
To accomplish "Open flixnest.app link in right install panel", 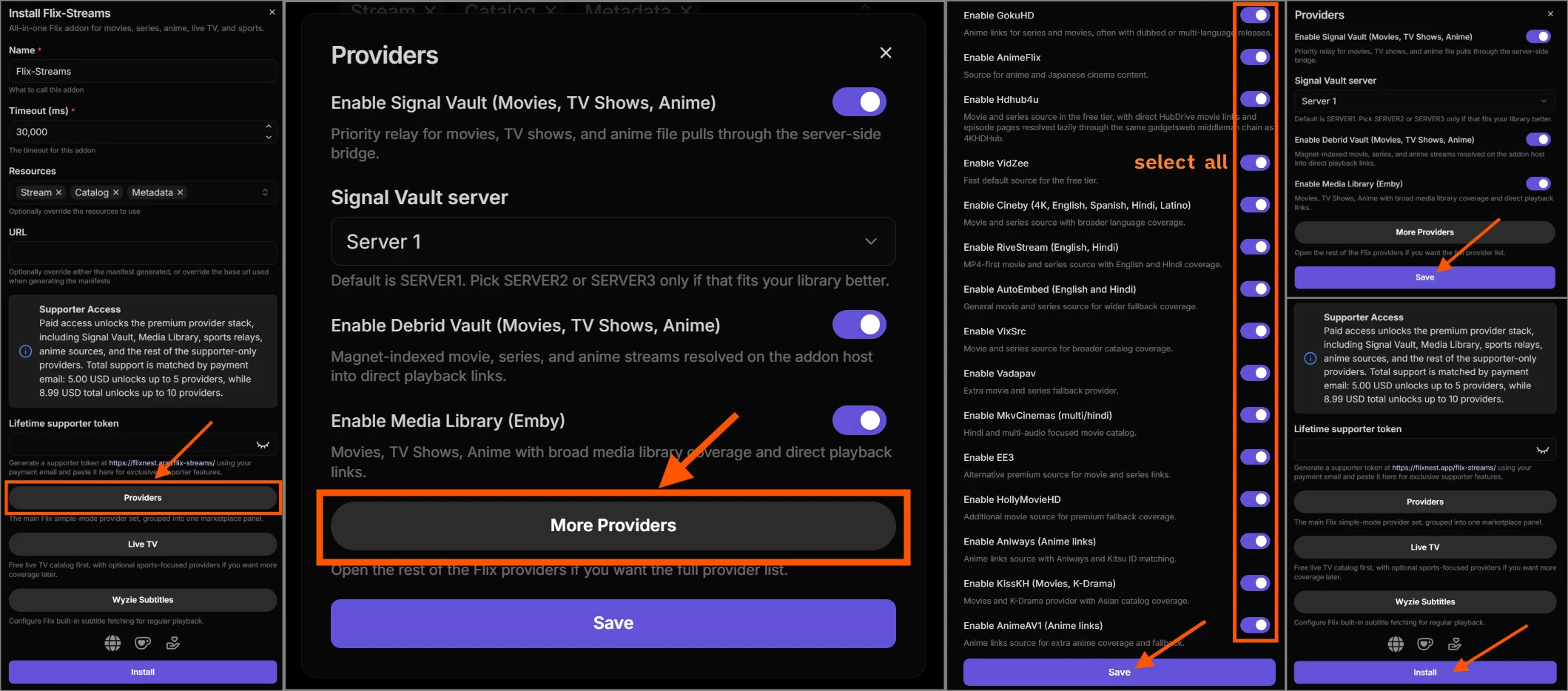I will coord(1444,468).
